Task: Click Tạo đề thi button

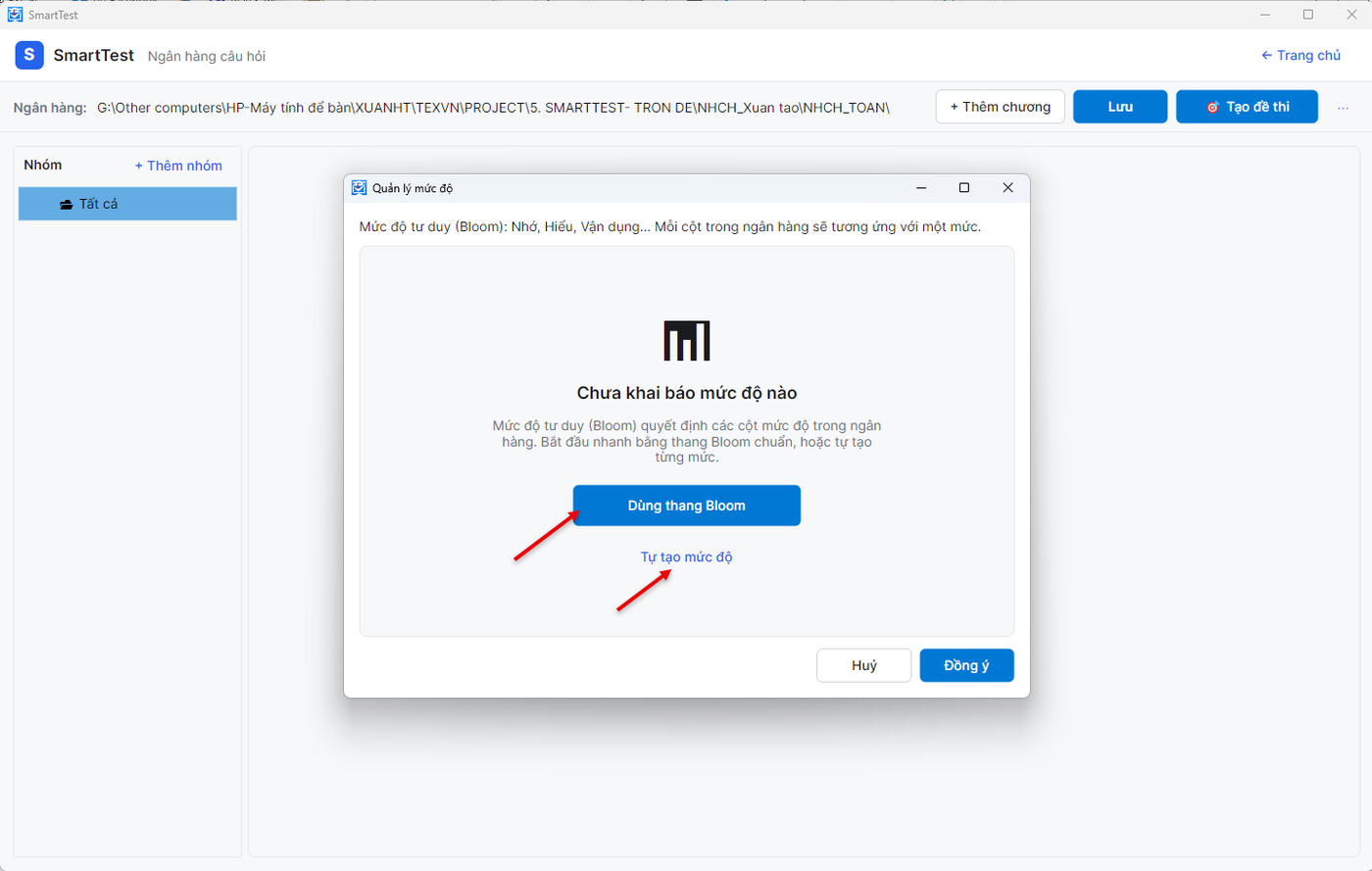Action: tap(1247, 107)
